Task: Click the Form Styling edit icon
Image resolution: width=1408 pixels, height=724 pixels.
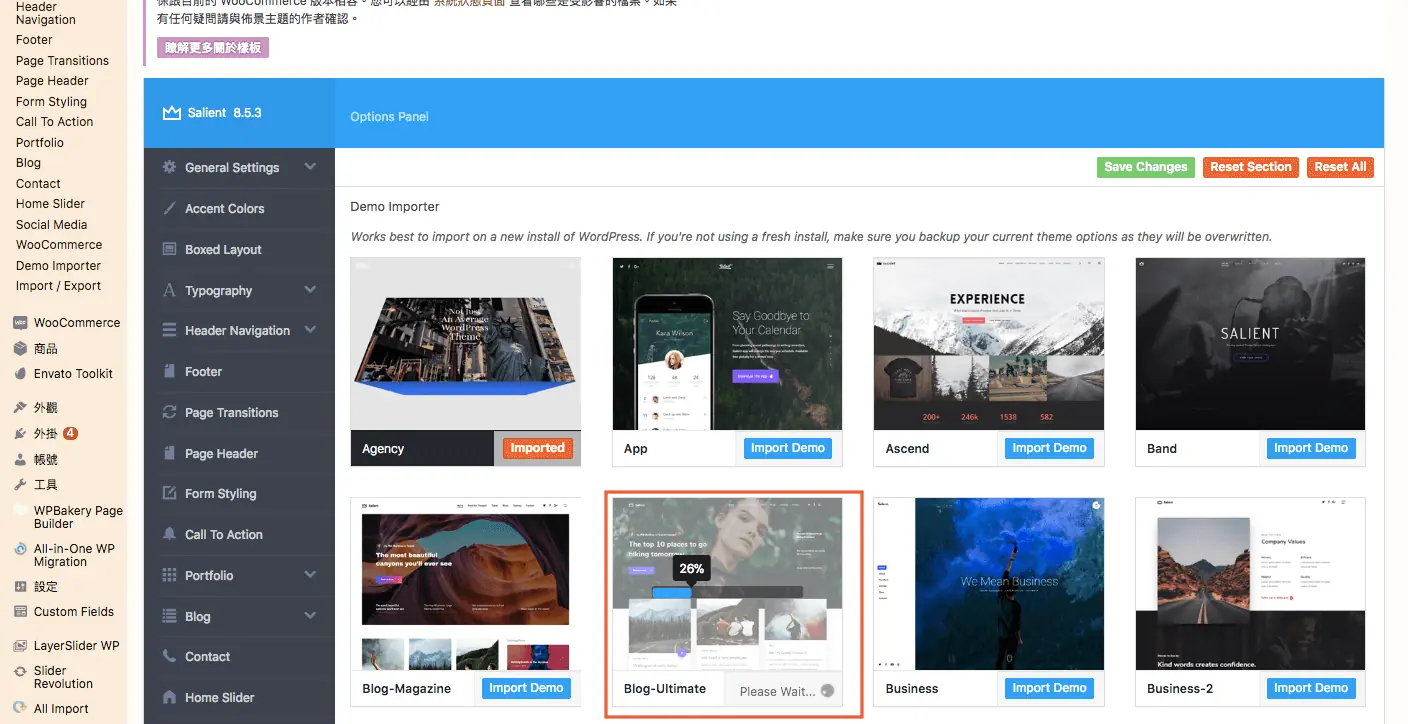Action: coord(169,493)
